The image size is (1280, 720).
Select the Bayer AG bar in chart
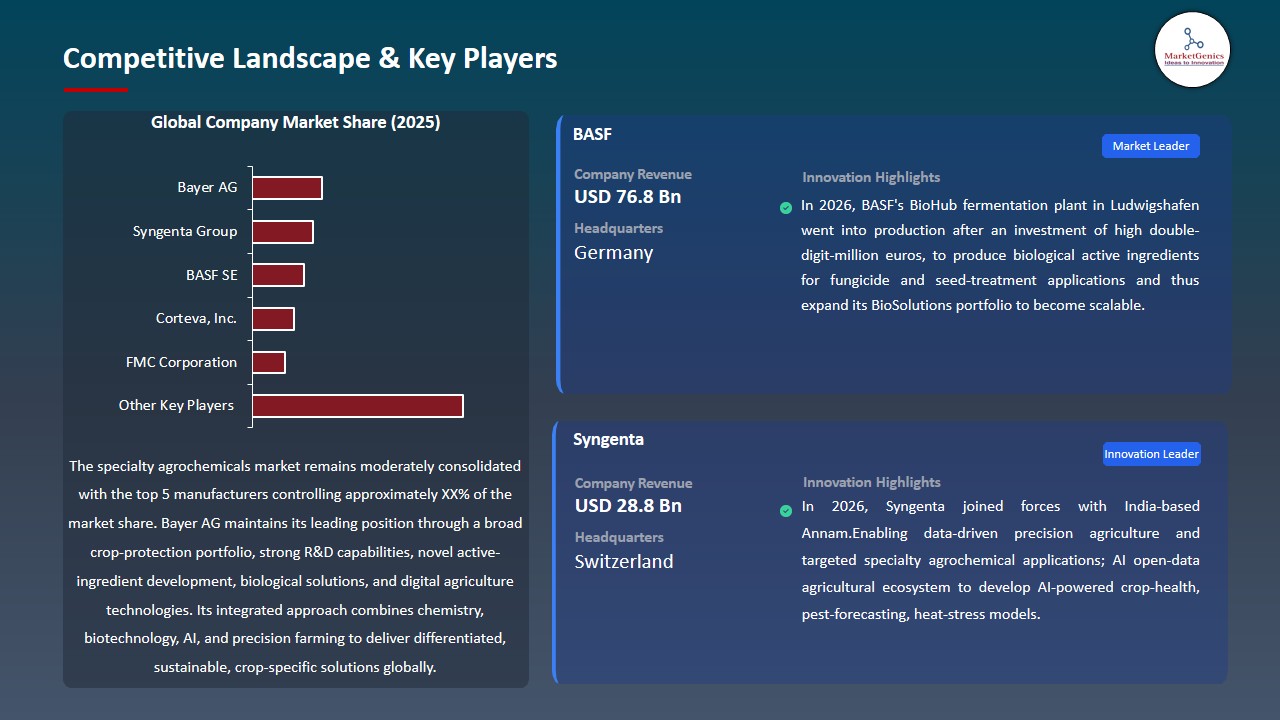287,188
